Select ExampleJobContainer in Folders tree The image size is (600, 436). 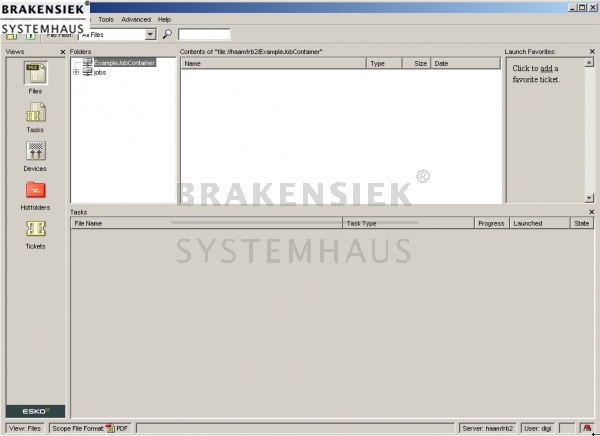(125, 63)
